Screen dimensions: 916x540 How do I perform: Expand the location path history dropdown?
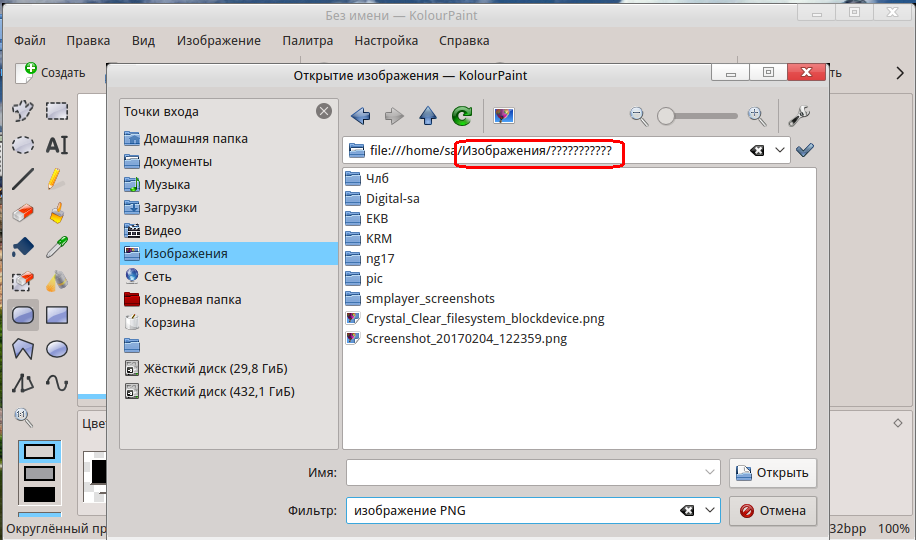[x=780, y=150]
